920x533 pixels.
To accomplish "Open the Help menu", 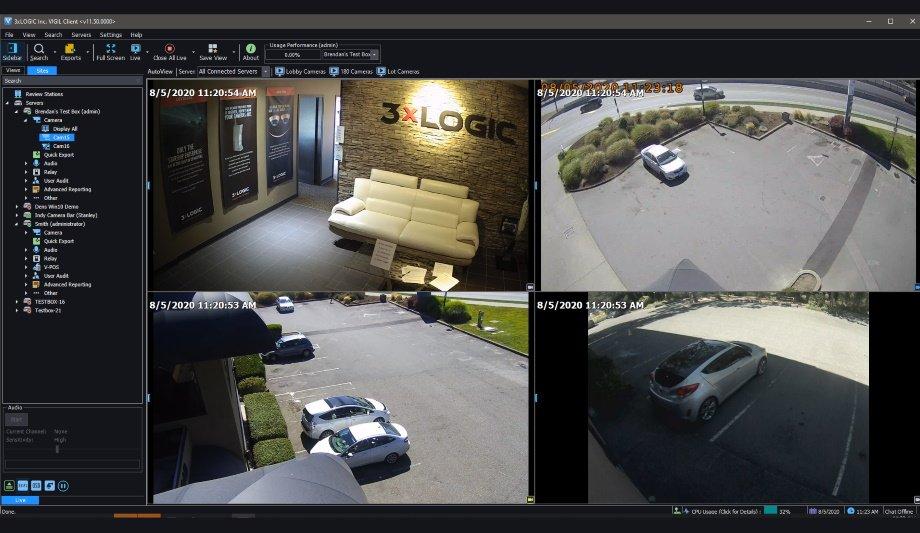I will (x=136, y=35).
